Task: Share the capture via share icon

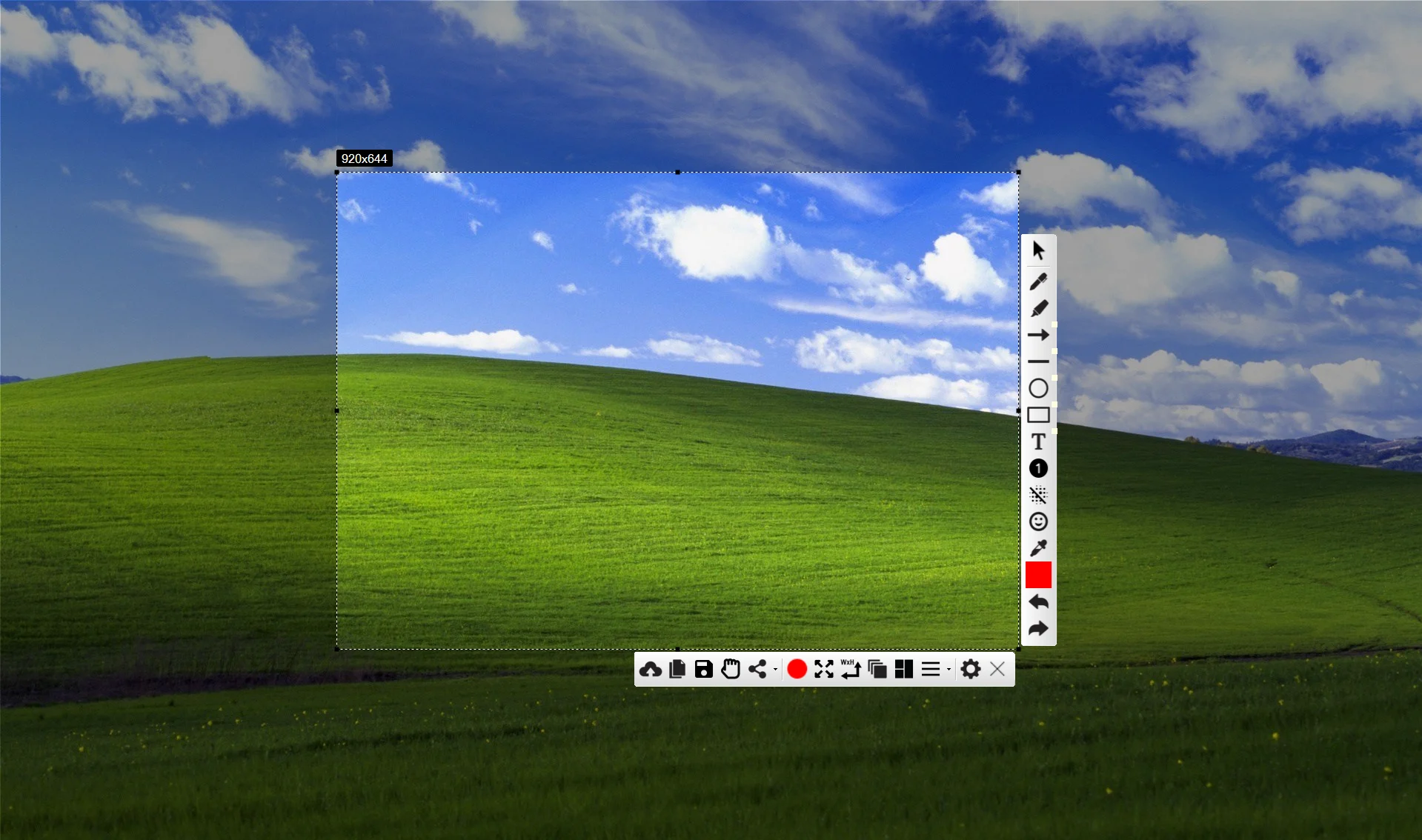Action: tap(757, 670)
